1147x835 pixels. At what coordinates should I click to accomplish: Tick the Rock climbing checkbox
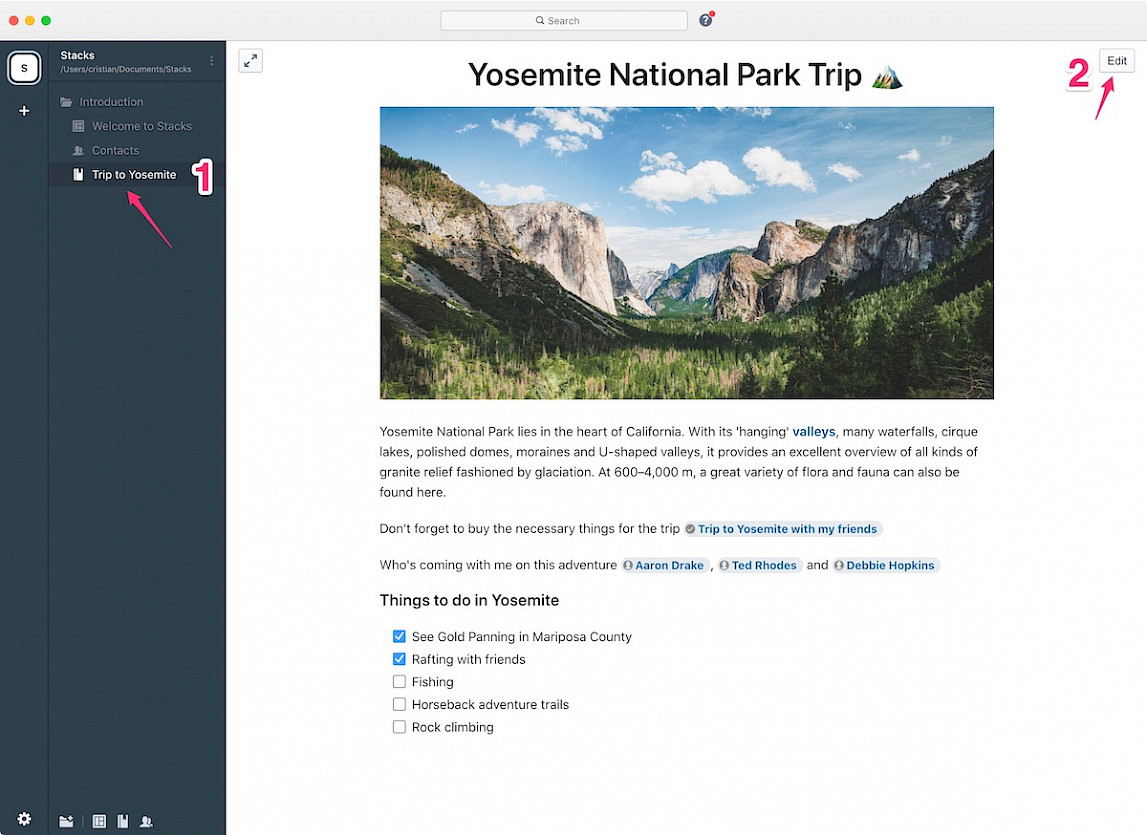pyautogui.click(x=399, y=727)
